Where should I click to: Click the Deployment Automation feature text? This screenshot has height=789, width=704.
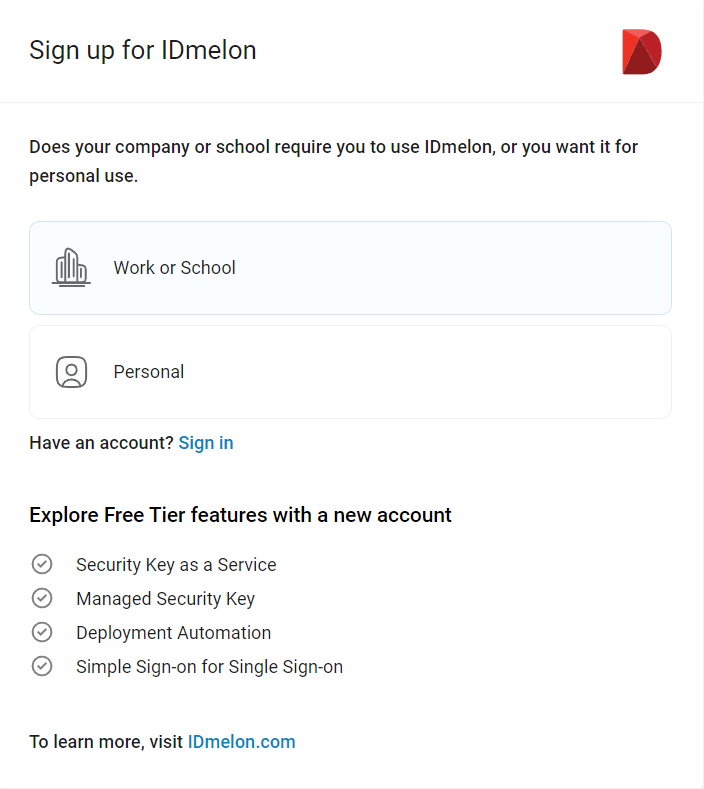point(174,633)
